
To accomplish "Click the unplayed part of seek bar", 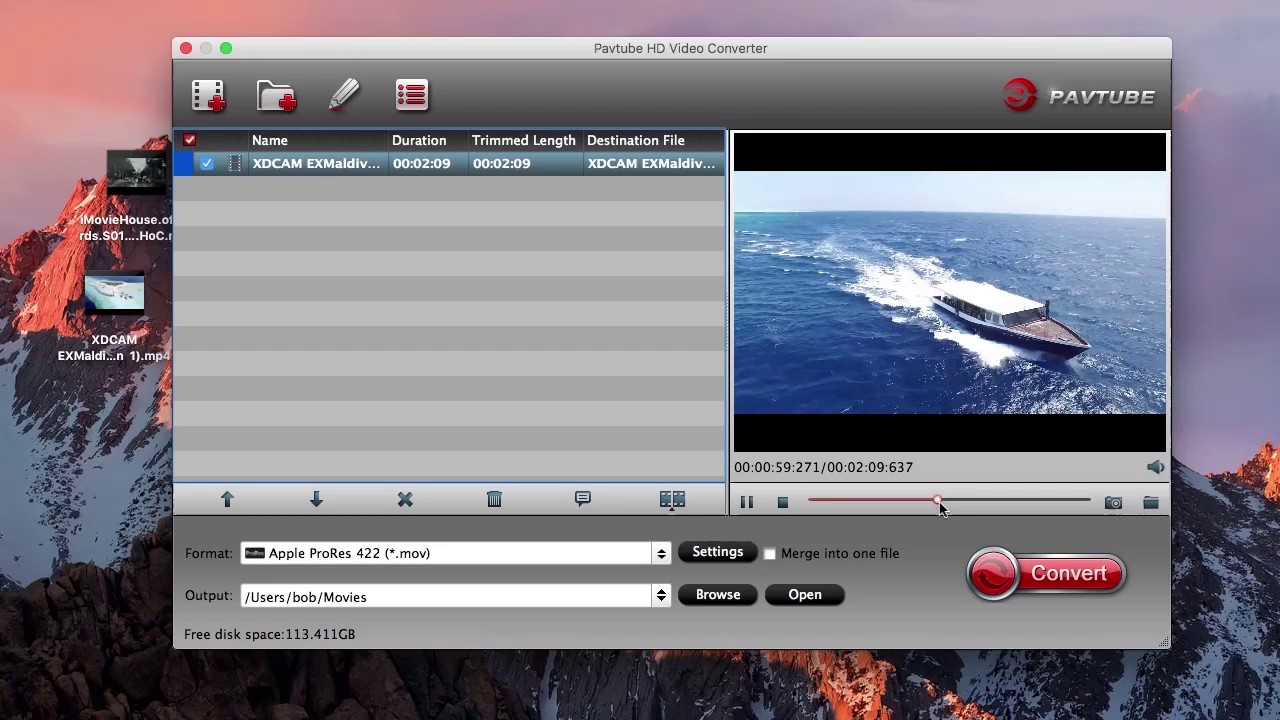I will 1015,499.
